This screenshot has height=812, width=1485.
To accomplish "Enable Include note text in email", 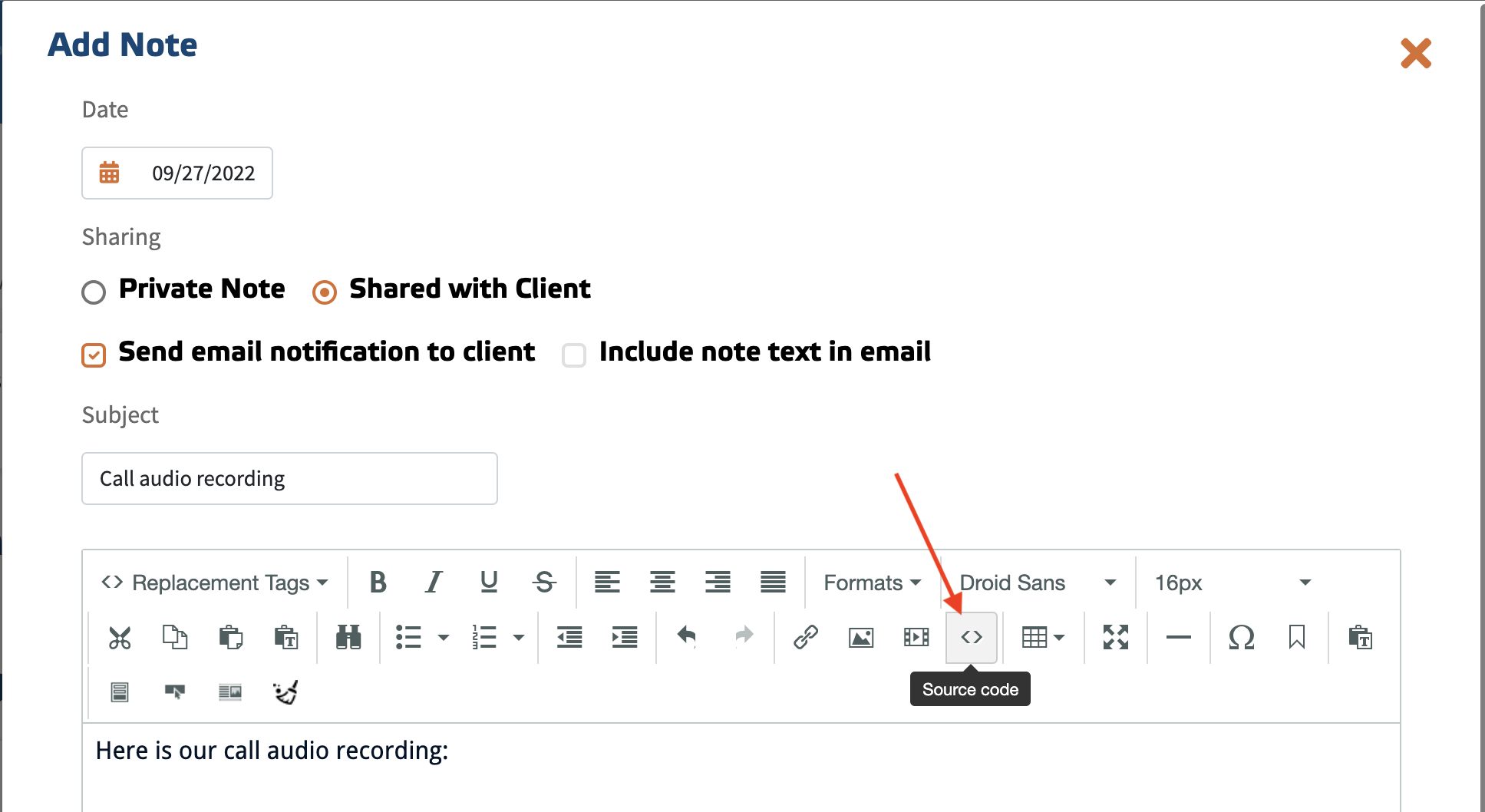I will point(574,355).
